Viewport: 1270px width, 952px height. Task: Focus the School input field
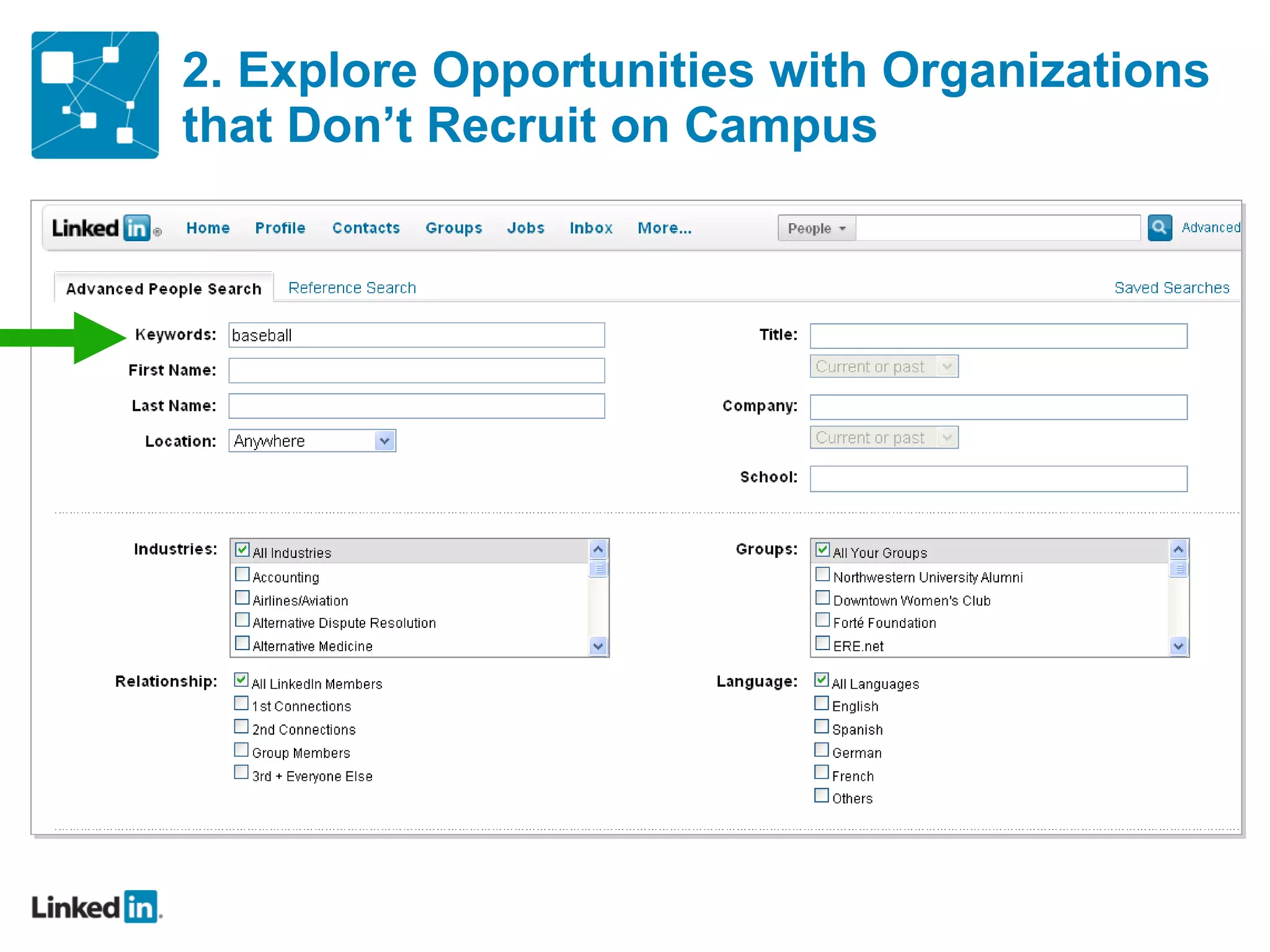[x=998, y=478]
